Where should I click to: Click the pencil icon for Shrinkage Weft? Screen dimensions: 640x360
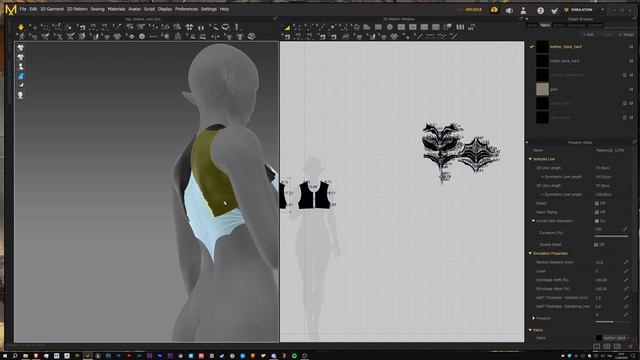(x=626, y=280)
